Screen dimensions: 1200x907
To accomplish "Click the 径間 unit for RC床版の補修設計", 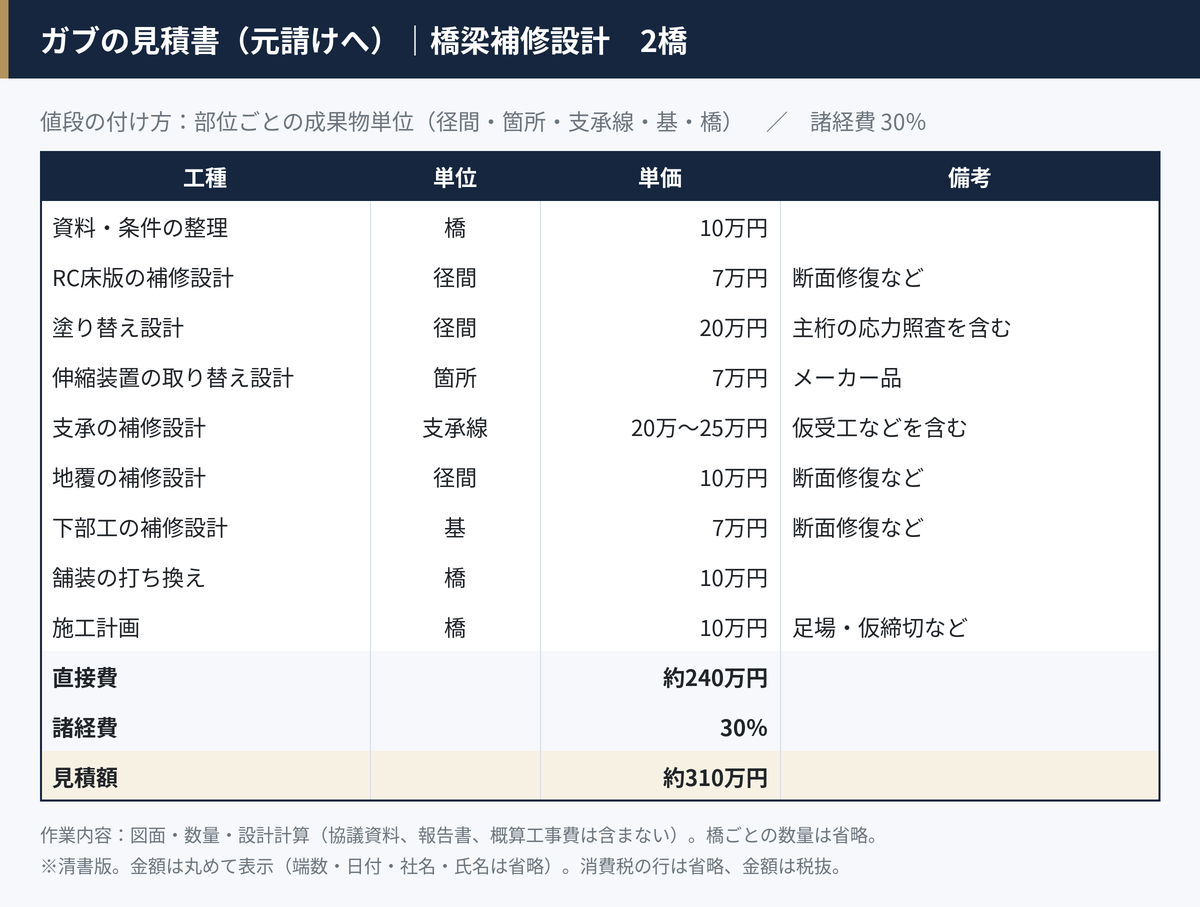I will pyautogui.click(x=455, y=278).
